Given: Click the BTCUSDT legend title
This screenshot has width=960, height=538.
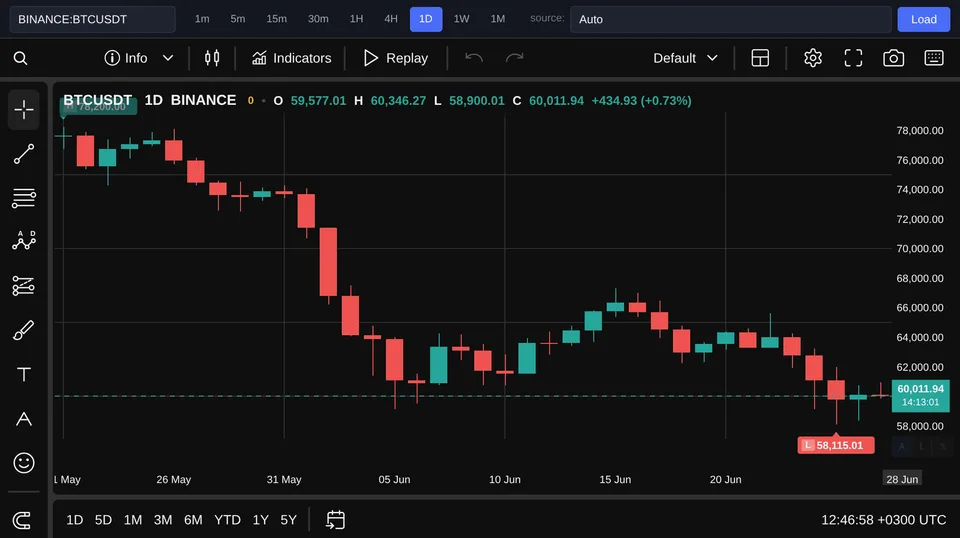Looking at the screenshot, I should pyautogui.click(x=97, y=100).
